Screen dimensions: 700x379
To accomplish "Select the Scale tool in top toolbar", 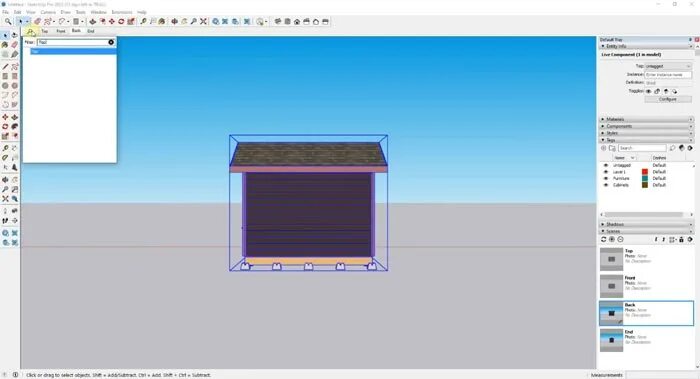I will (x=131, y=21).
